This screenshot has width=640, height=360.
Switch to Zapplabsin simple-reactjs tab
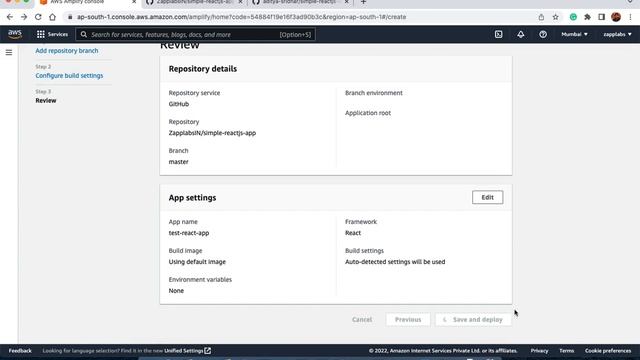click(194, 2)
